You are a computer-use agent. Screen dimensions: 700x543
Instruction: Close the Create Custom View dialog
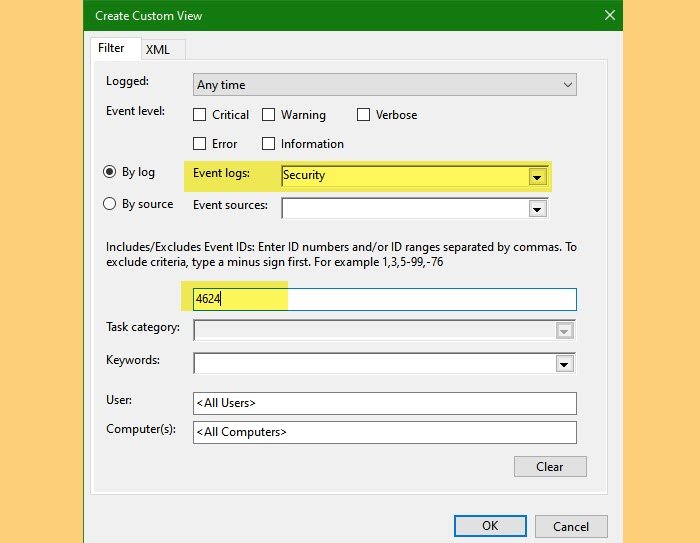[609, 15]
